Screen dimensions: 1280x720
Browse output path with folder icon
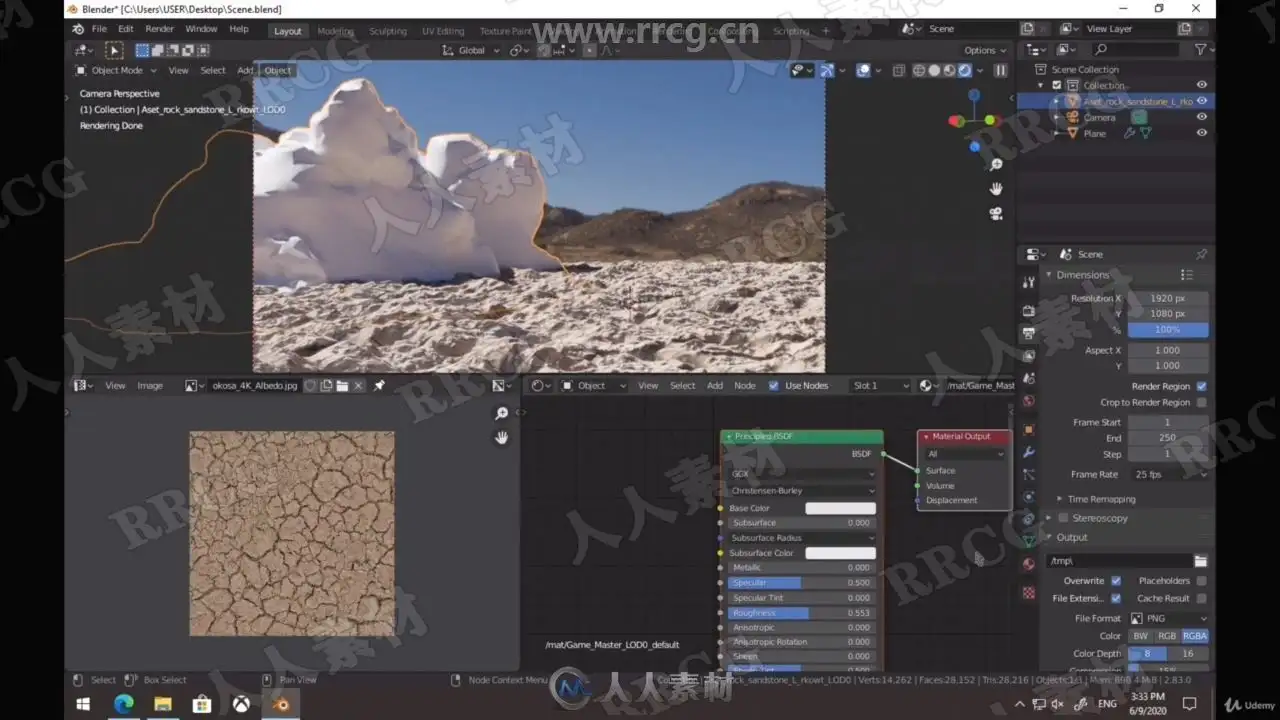pos(1201,561)
